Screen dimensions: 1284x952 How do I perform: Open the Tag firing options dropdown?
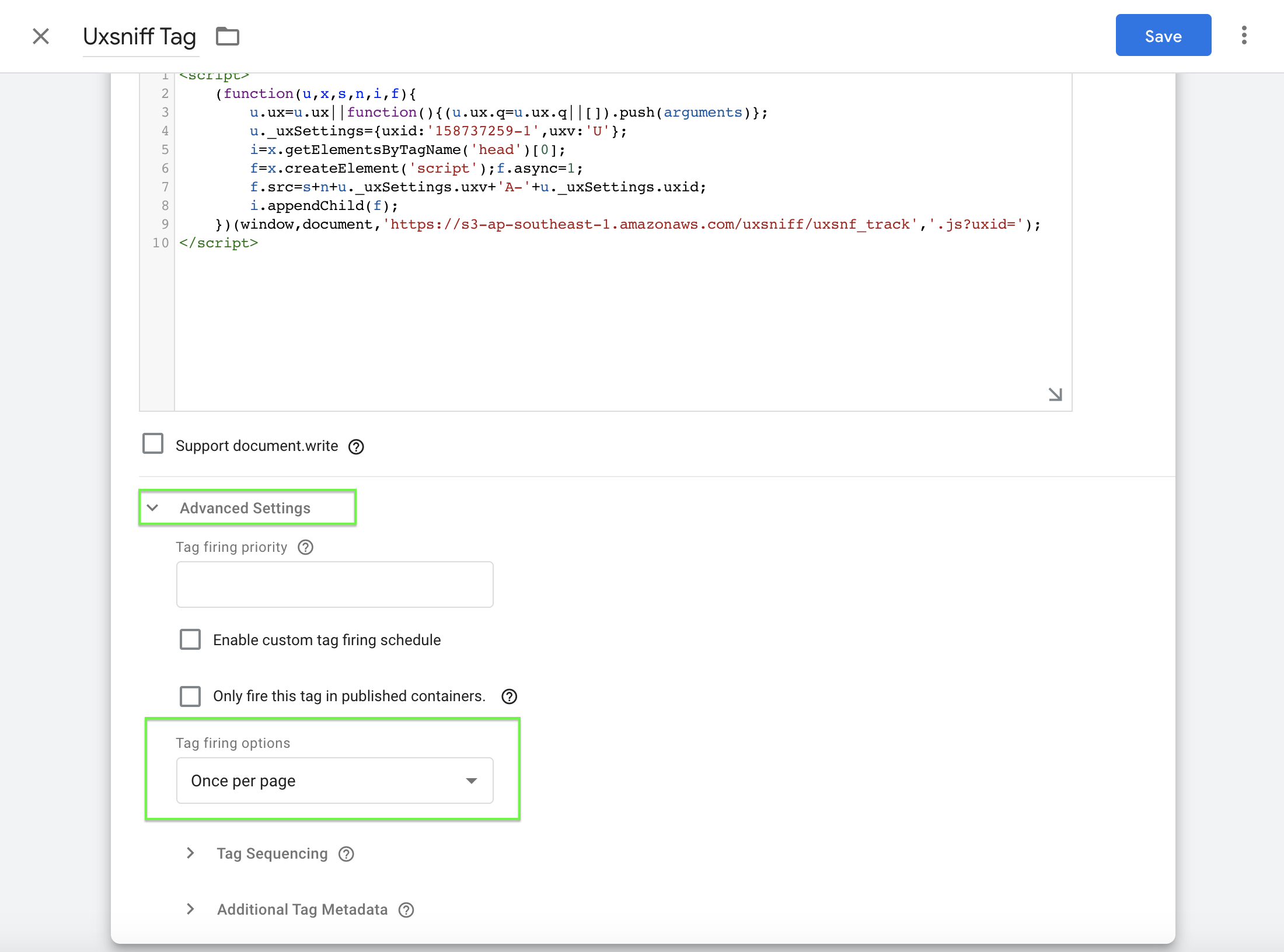click(x=335, y=780)
